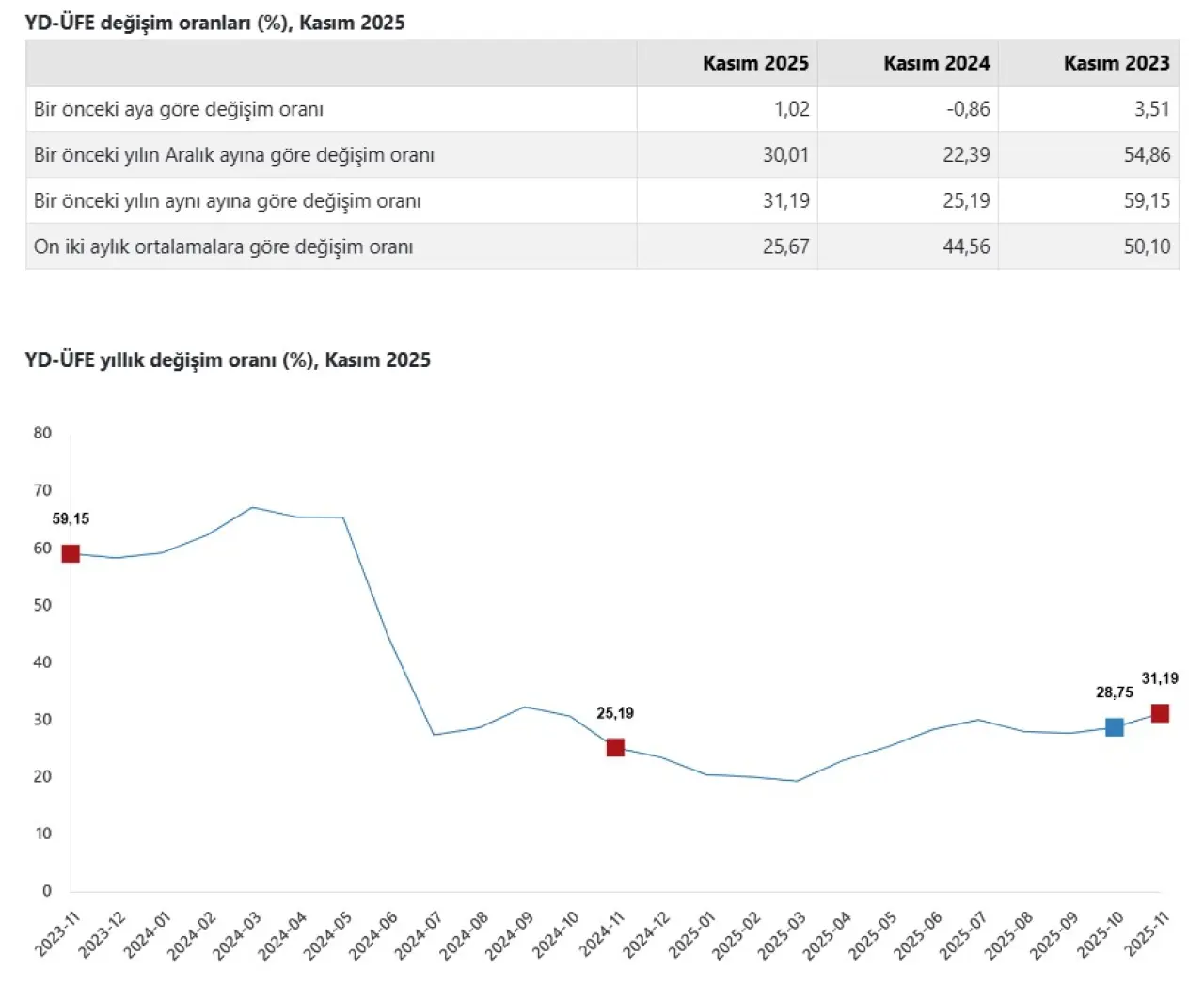Select the -0,86 value cell
Viewport: 1204px width, 986px height.
click(968, 109)
